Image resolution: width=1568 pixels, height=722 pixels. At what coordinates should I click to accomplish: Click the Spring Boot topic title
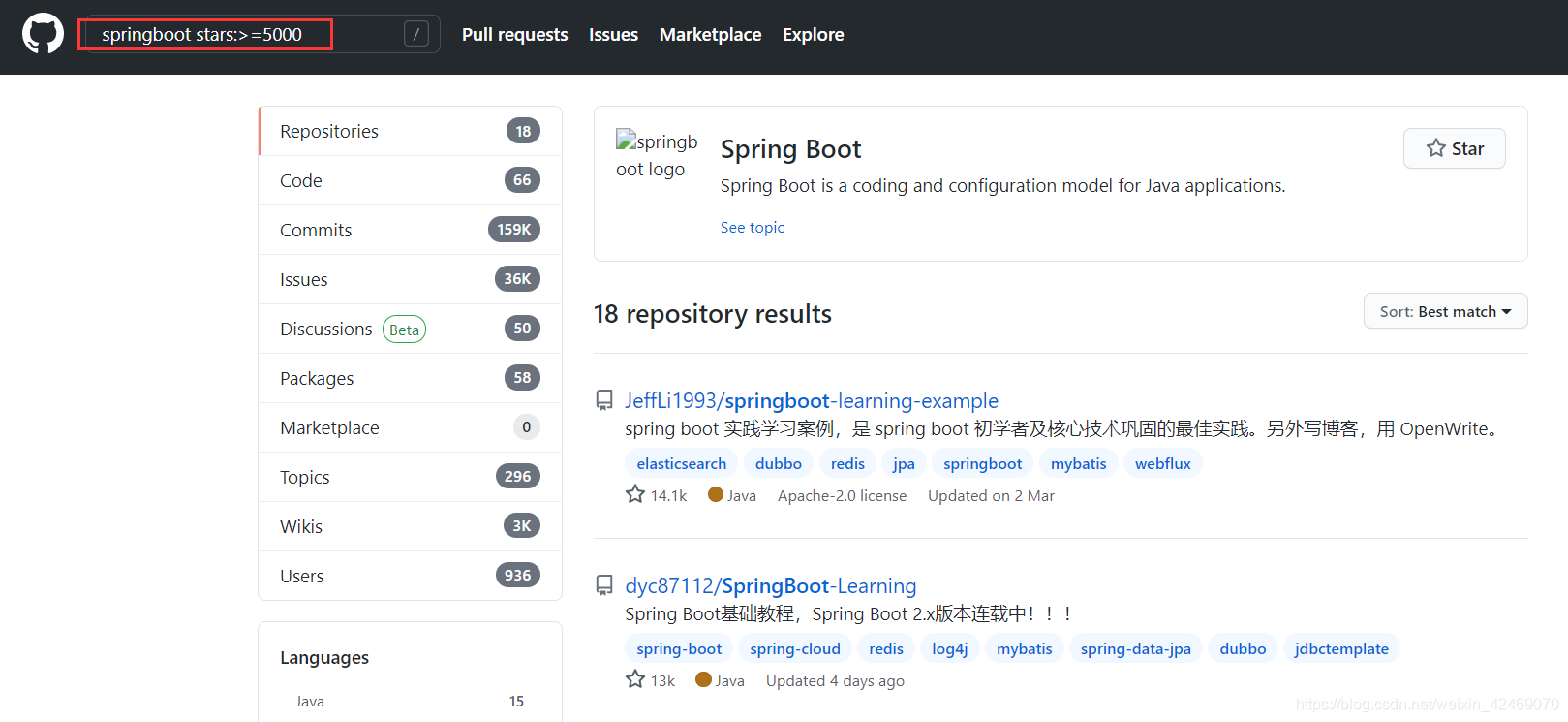point(790,149)
